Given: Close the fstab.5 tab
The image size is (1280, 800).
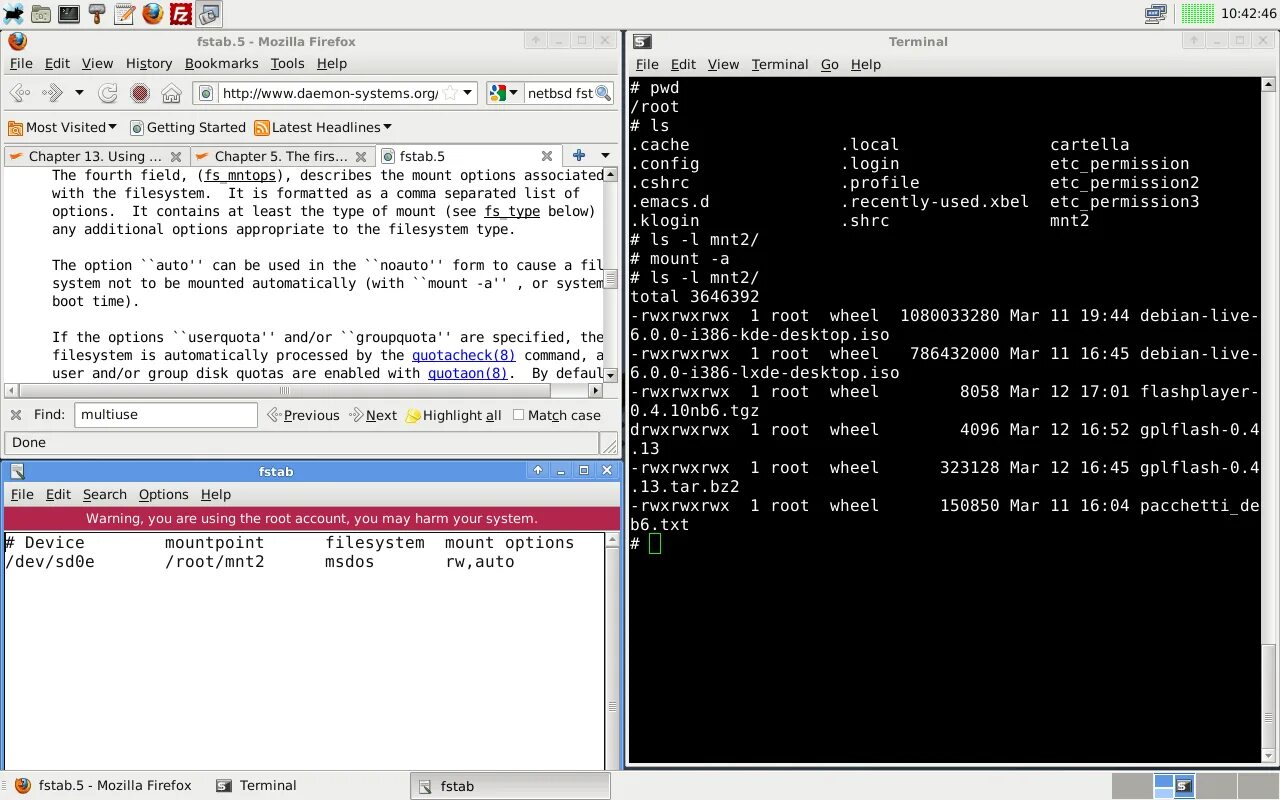Looking at the screenshot, I should (x=547, y=157).
